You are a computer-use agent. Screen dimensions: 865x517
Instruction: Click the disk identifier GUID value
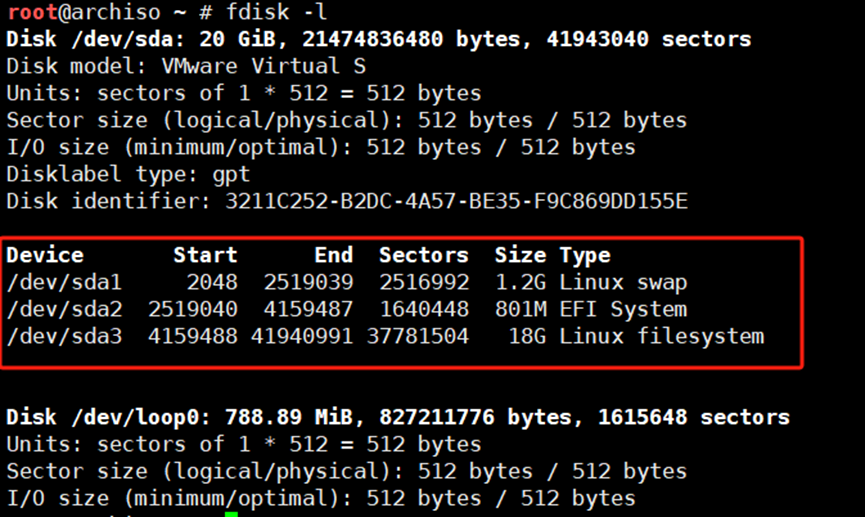[456, 202]
